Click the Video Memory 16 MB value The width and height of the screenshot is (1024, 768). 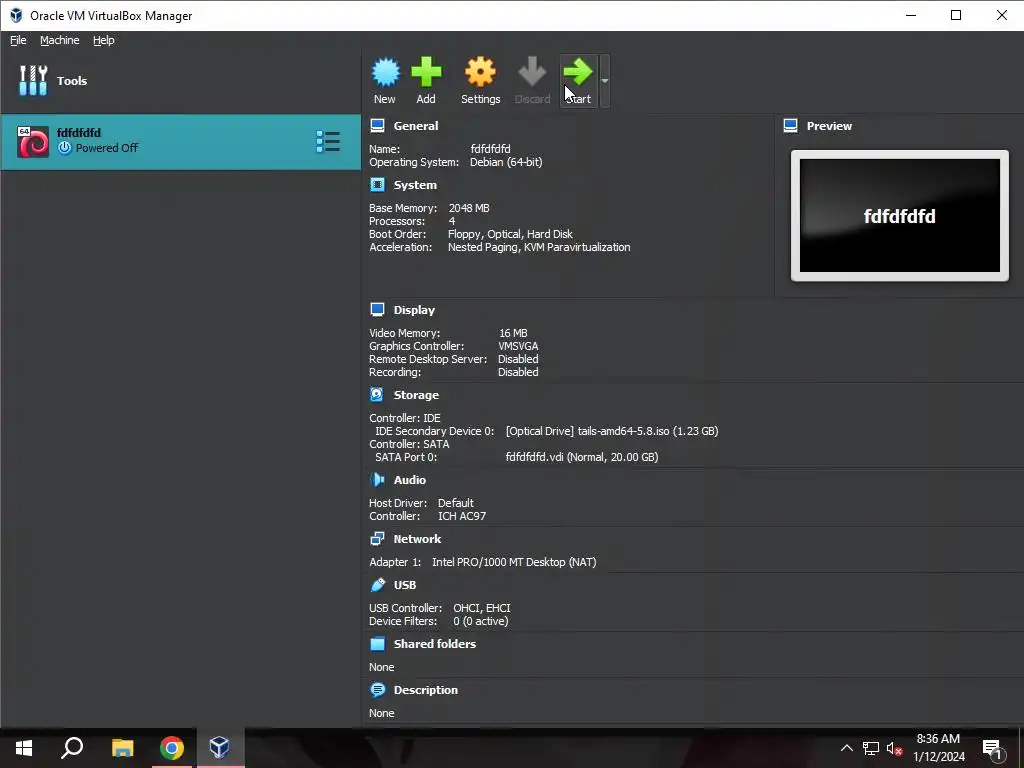coord(513,333)
